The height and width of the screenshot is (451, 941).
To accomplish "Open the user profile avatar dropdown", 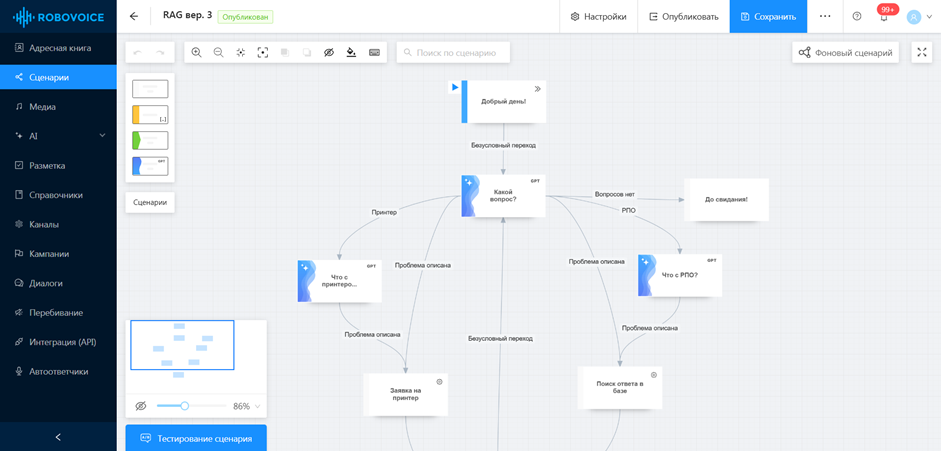I will [x=919, y=17].
